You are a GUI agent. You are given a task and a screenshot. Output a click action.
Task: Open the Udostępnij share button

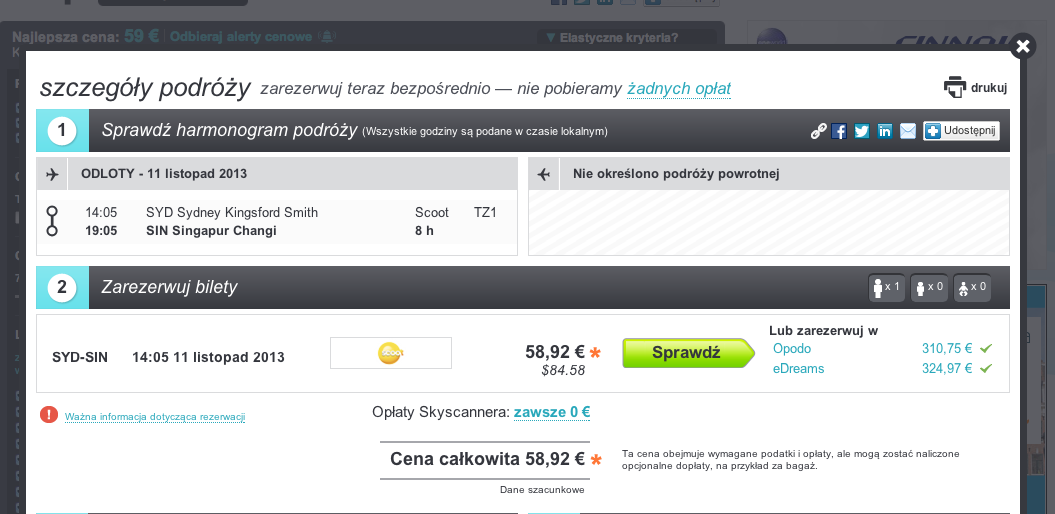click(961, 131)
